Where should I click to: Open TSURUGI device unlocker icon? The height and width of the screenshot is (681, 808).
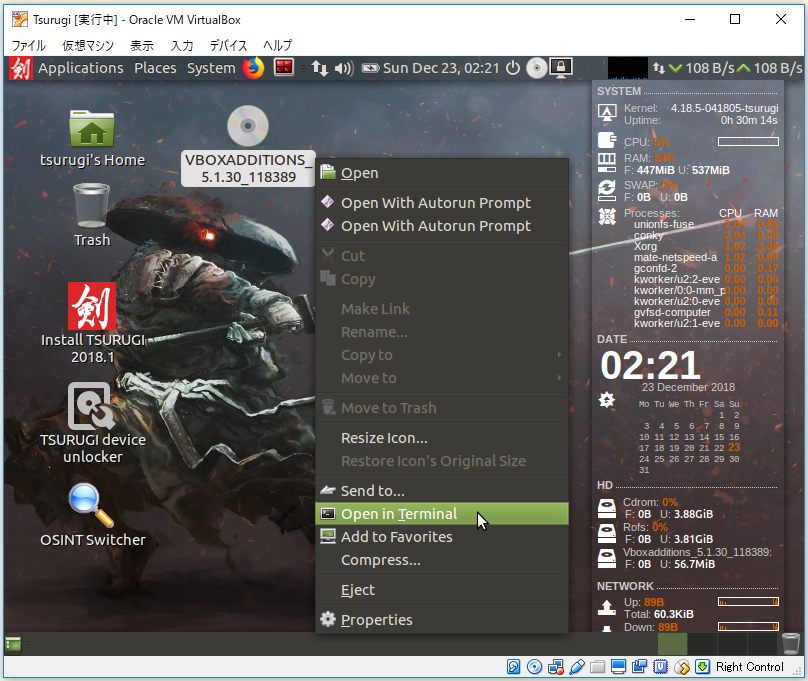[x=91, y=406]
